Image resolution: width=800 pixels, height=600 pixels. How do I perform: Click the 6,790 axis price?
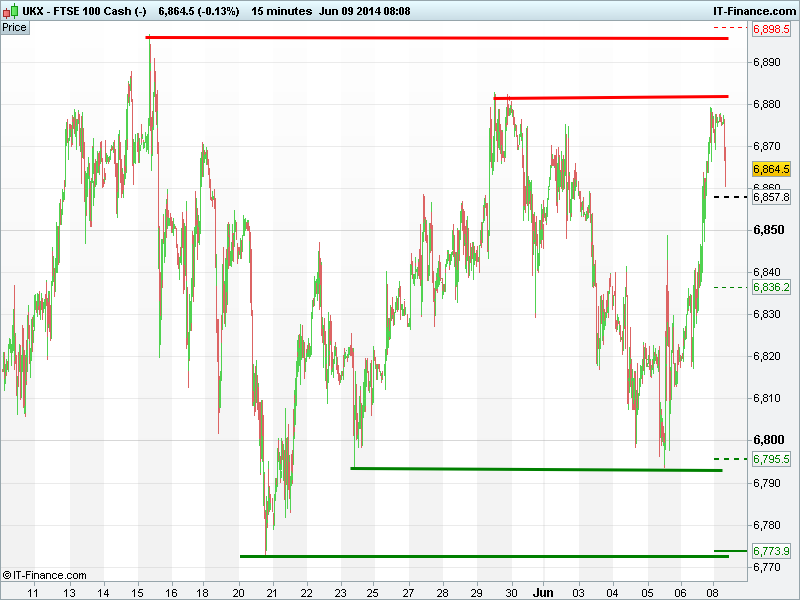pyautogui.click(x=767, y=483)
